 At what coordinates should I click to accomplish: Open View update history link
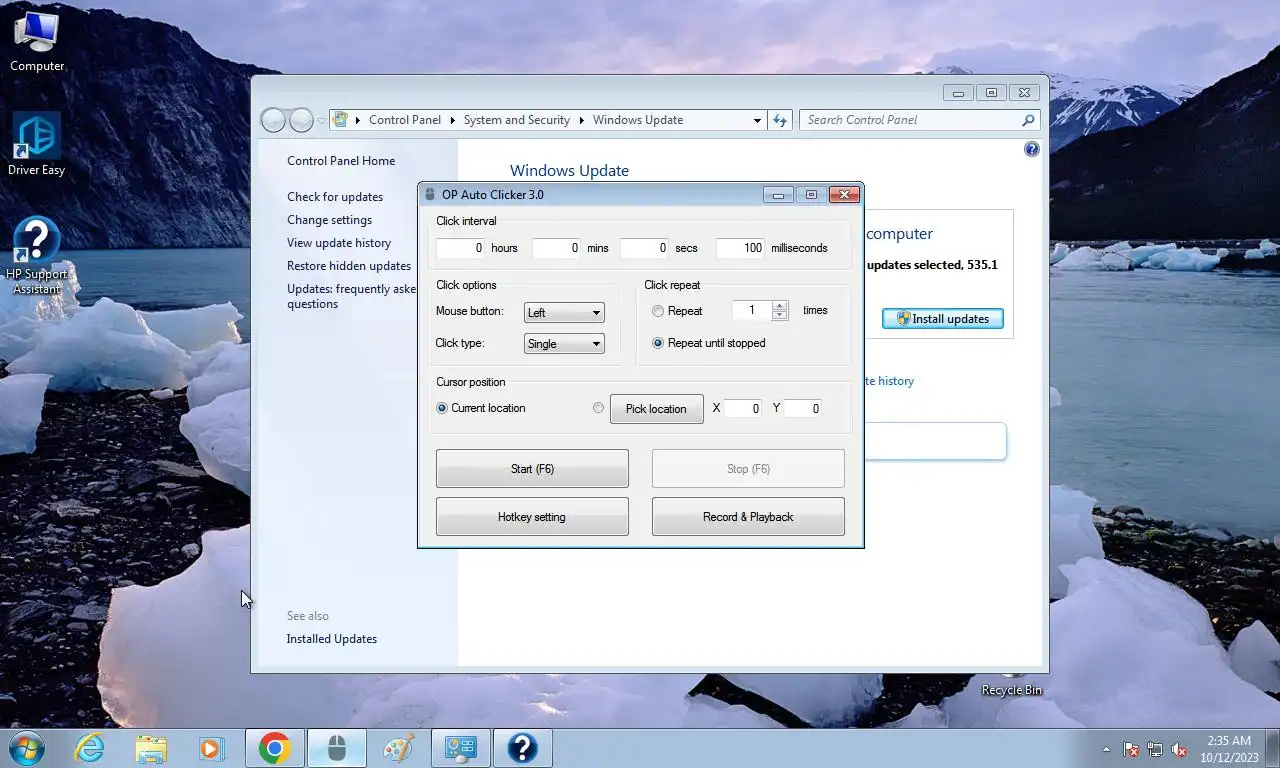(339, 243)
